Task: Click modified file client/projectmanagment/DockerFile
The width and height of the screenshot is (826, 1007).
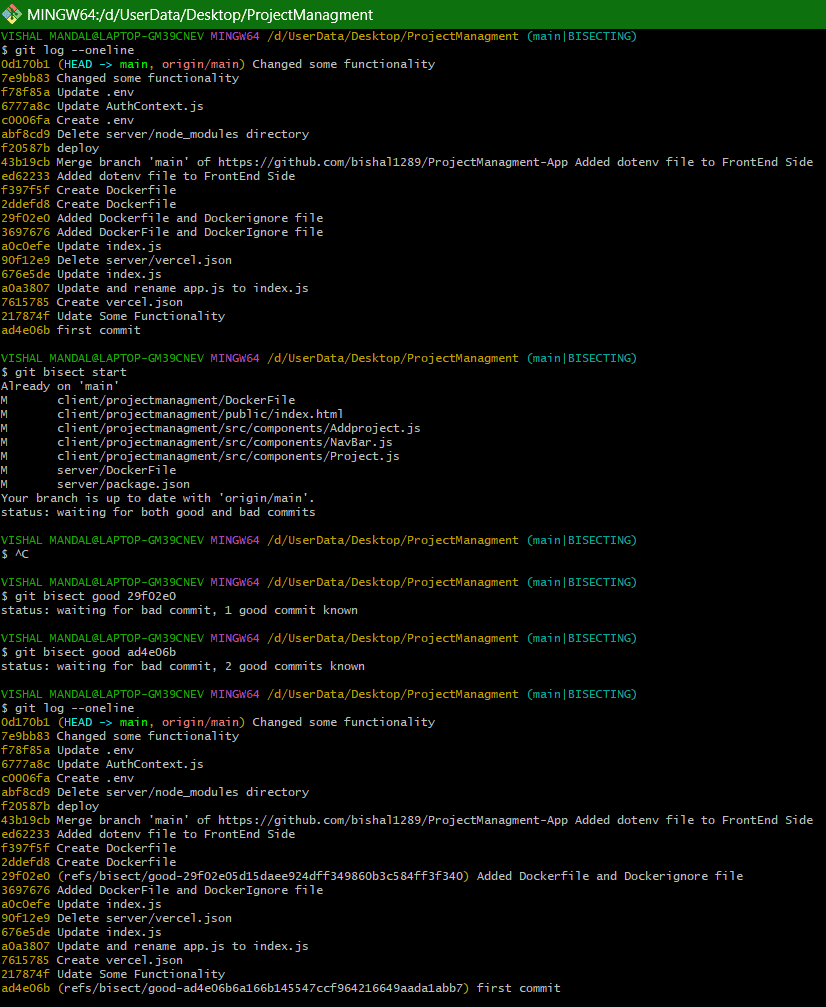Action: pyautogui.click(x=148, y=400)
